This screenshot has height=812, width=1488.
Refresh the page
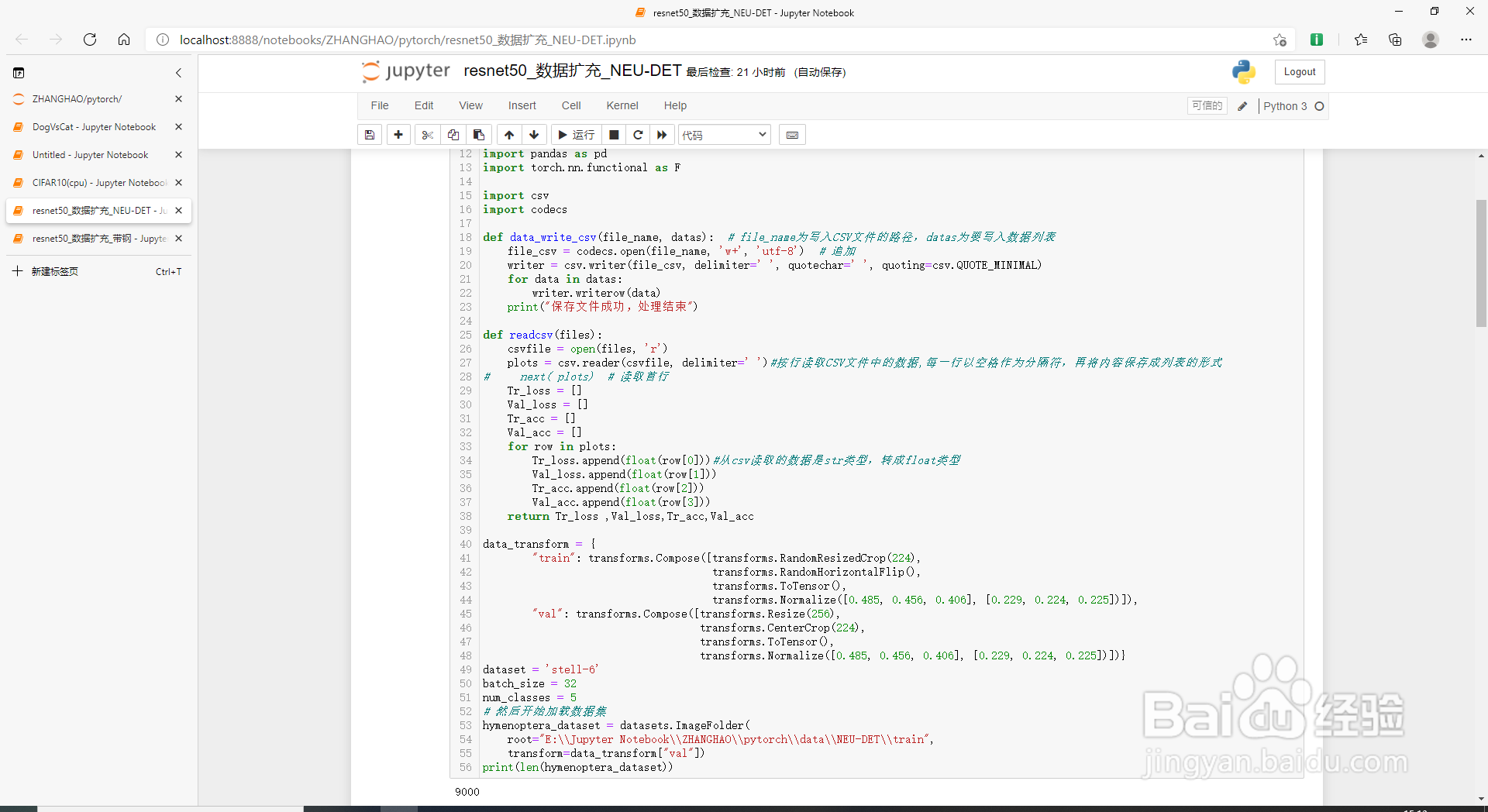click(90, 40)
